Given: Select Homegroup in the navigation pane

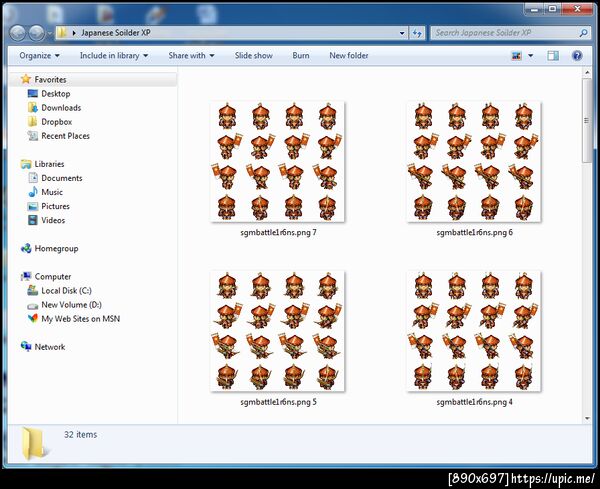Looking at the screenshot, I should 56,248.
